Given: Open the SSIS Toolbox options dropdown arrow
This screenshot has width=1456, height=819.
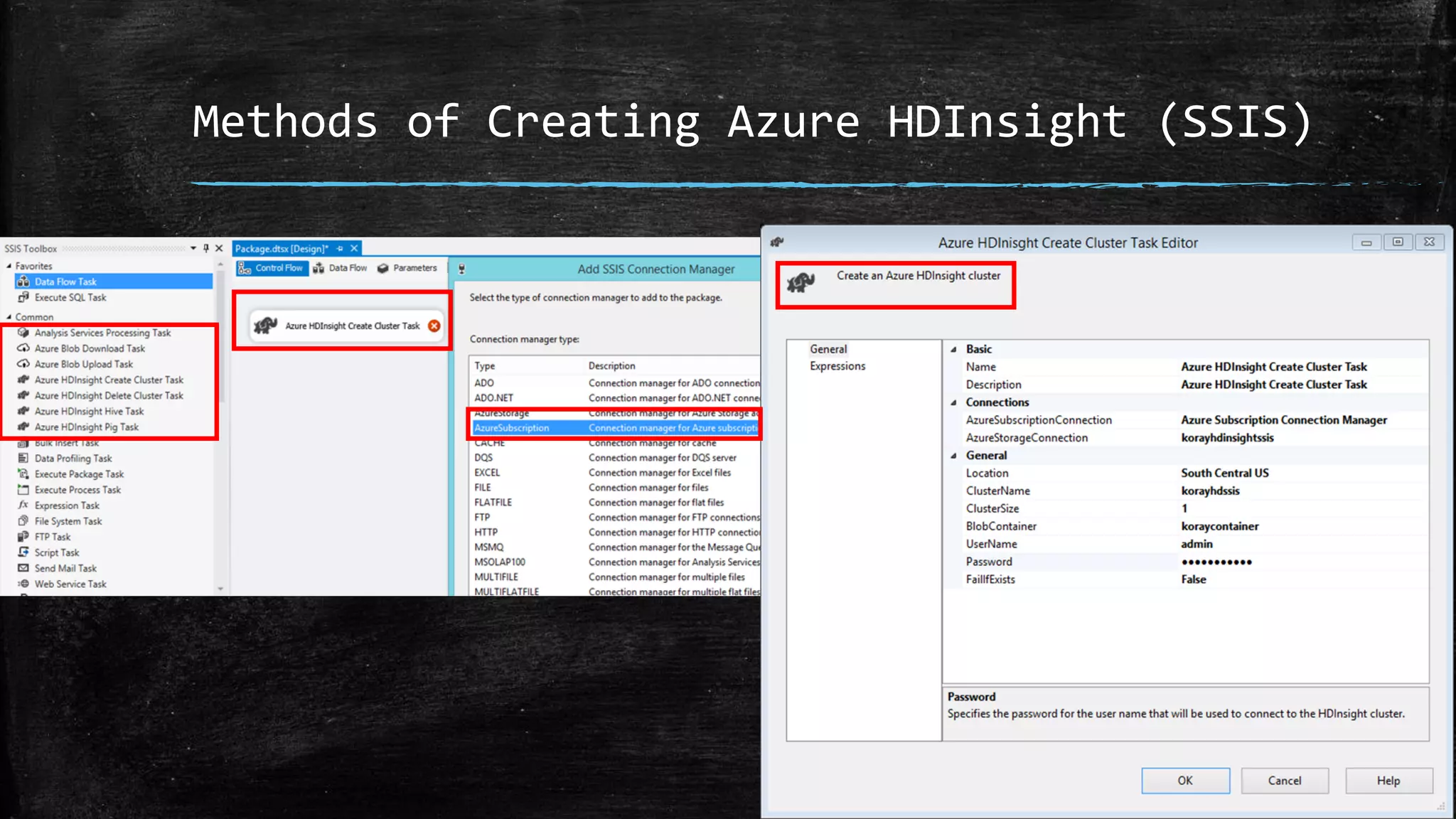Looking at the screenshot, I should click(x=193, y=248).
